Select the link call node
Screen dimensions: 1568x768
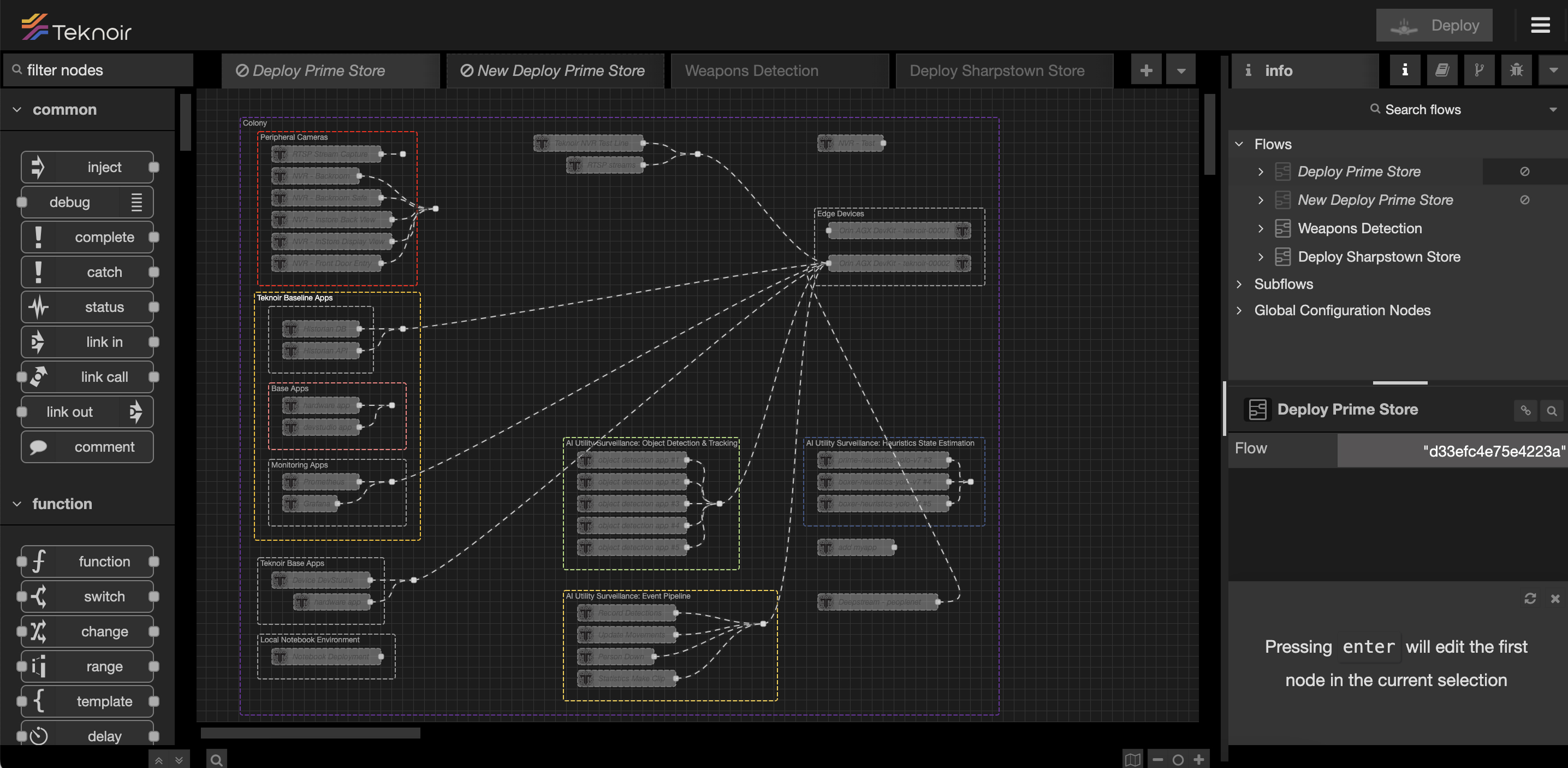tap(87, 377)
